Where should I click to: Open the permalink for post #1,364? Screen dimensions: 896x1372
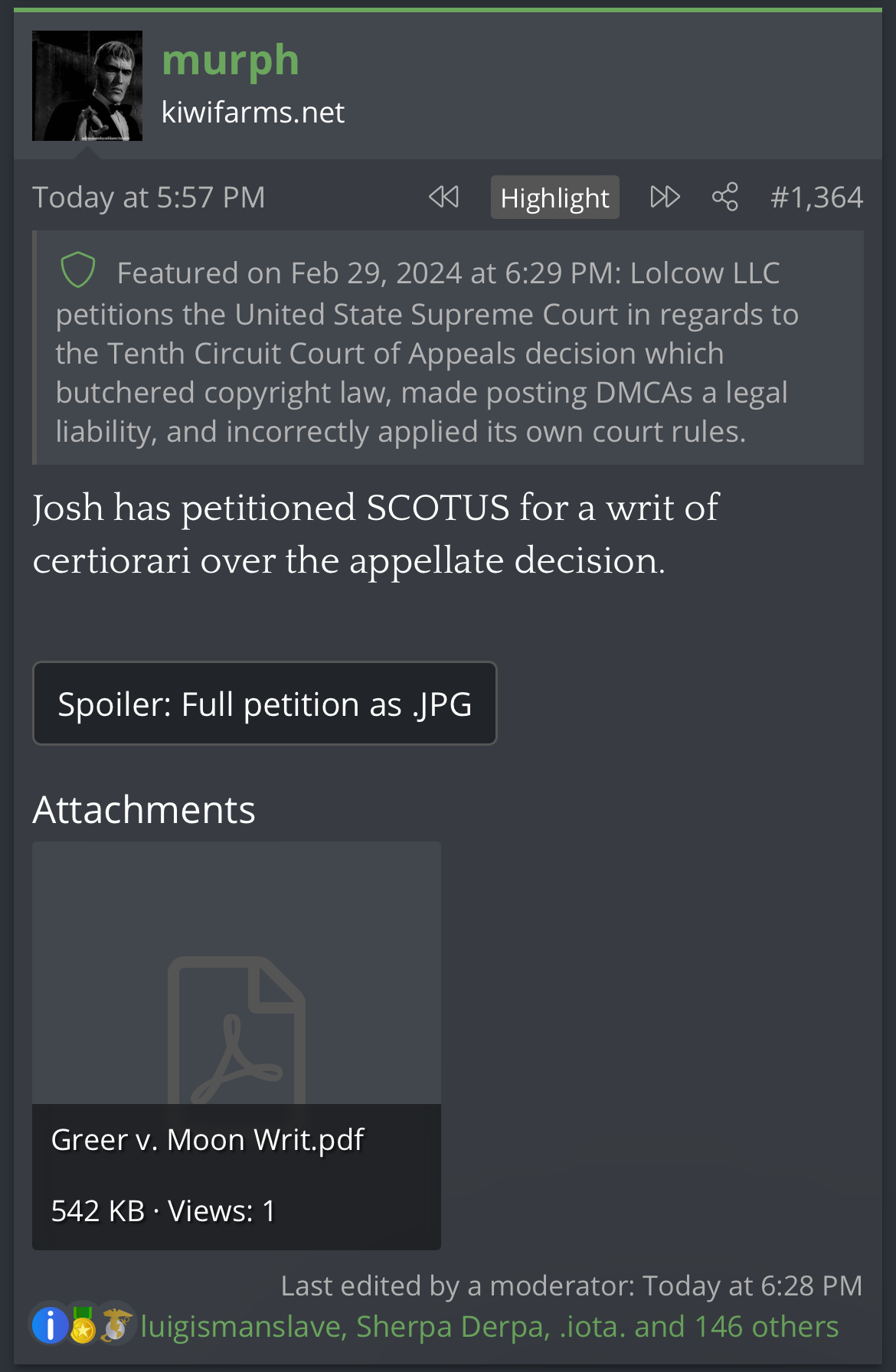[x=816, y=198]
